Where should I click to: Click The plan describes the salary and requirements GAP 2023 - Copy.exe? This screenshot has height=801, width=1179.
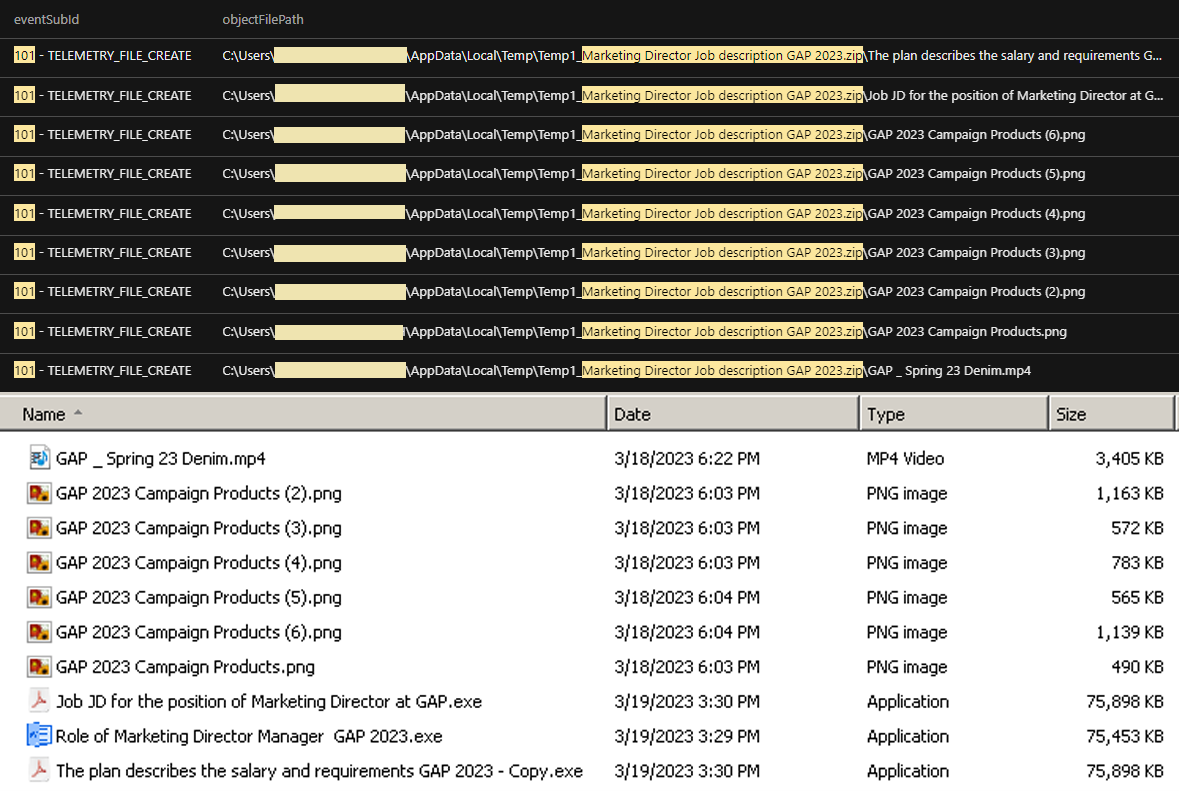click(320, 770)
